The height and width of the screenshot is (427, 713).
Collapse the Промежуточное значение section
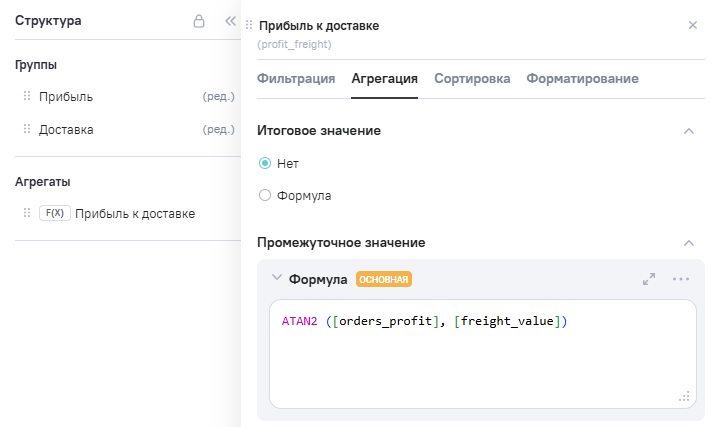pyautogui.click(x=688, y=243)
